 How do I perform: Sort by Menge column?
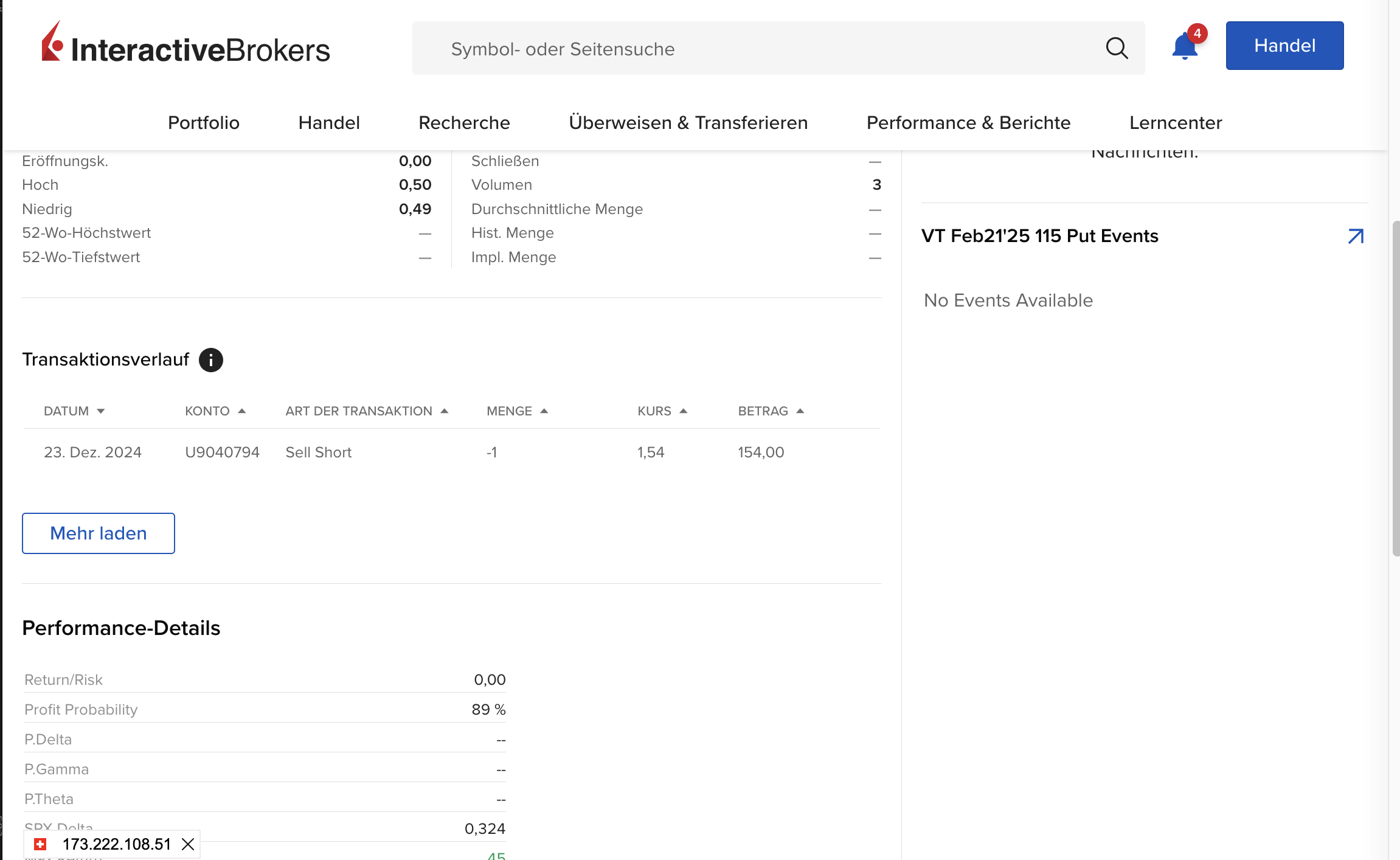(x=517, y=411)
